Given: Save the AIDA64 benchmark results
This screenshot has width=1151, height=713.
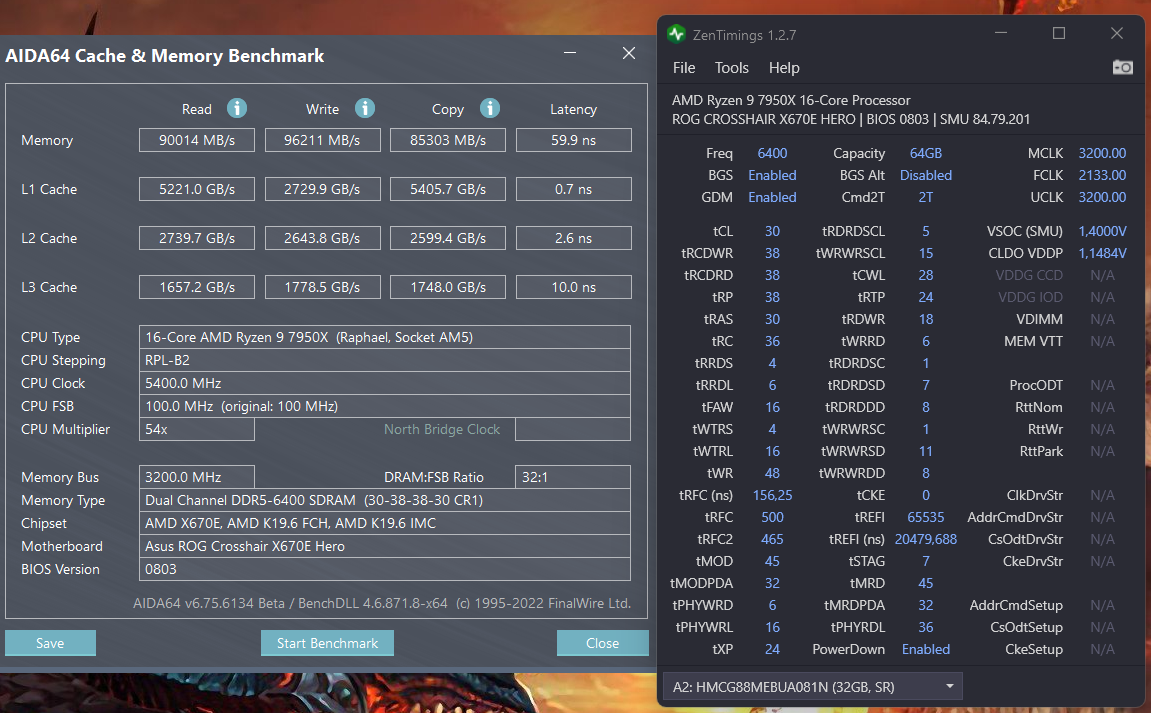Looking at the screenshot, I should (x=50, y=643).
